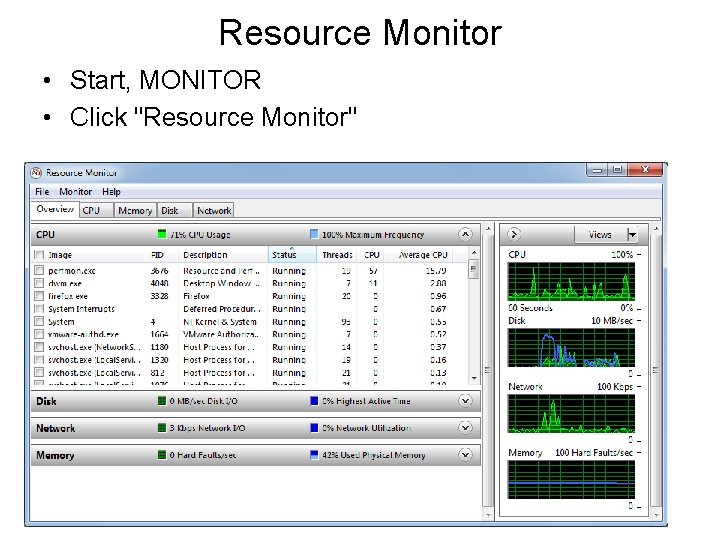Screen dimensions: 720x540
Task: Minimize the Resource Monitor window
Action: tap(596, 170)
